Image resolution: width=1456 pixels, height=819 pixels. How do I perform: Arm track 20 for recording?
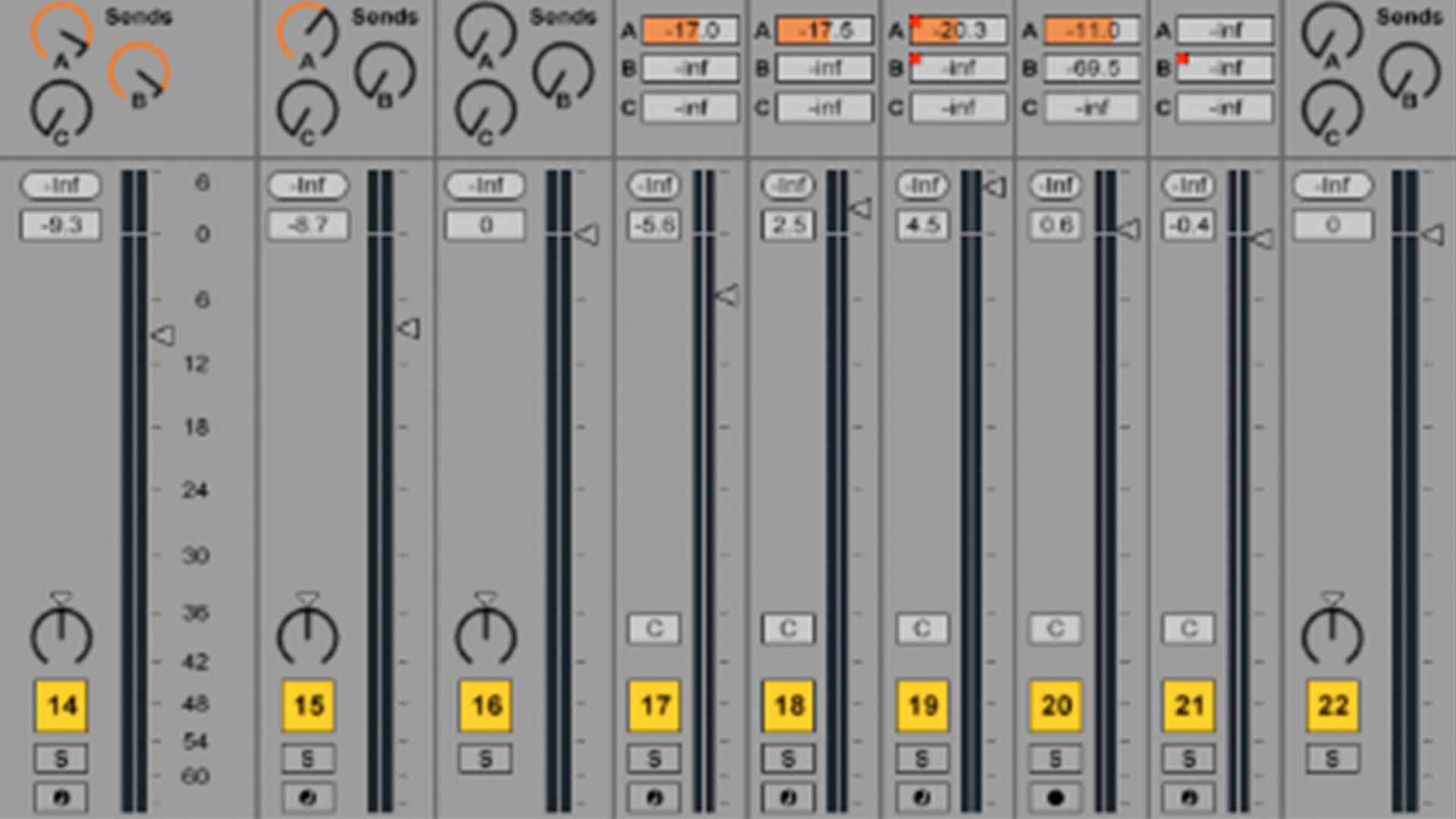(1055, 797)
